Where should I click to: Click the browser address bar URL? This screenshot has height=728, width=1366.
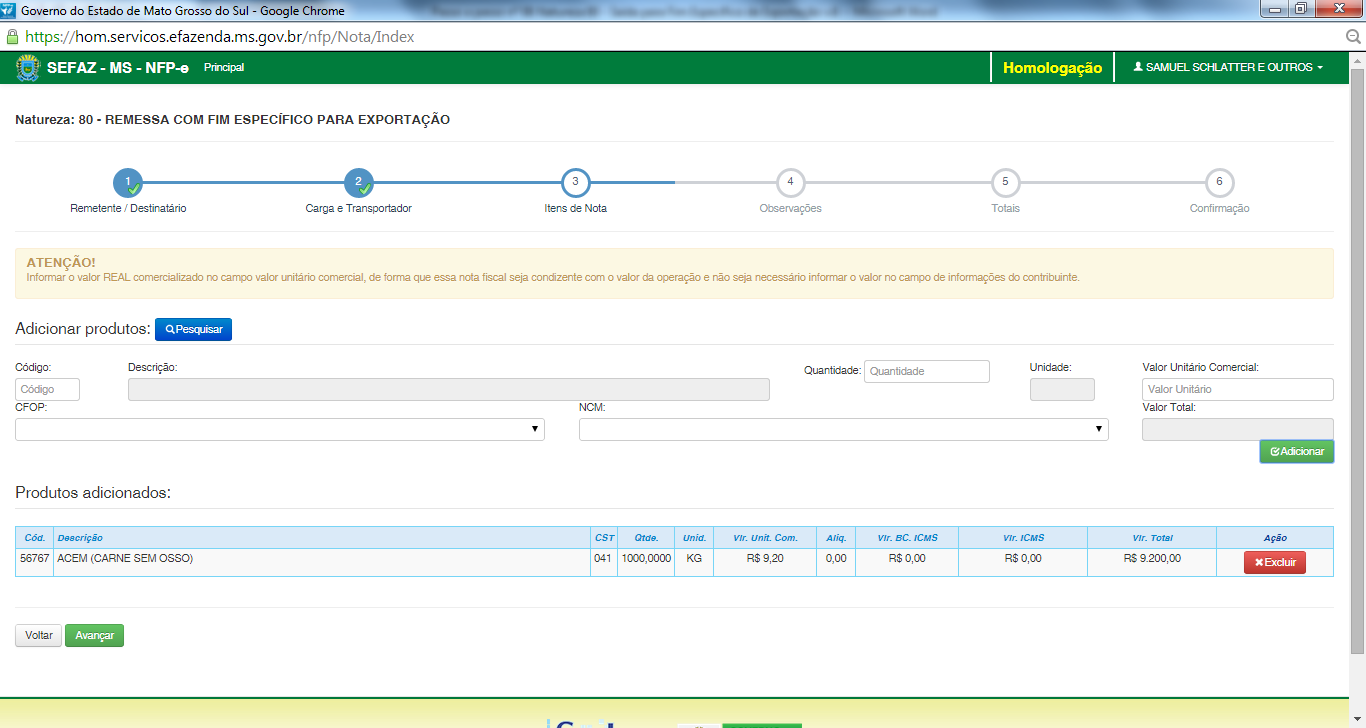(220, 36)
